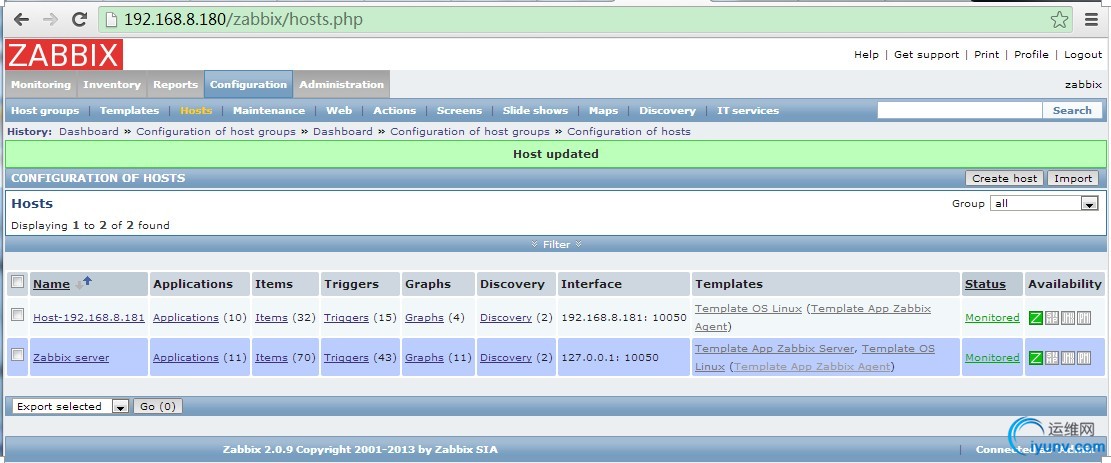Toggle Monitored status of Host-192.168.8.181
The width and height of the screenshot is (1111, 463).
click(x=992, y=318)
